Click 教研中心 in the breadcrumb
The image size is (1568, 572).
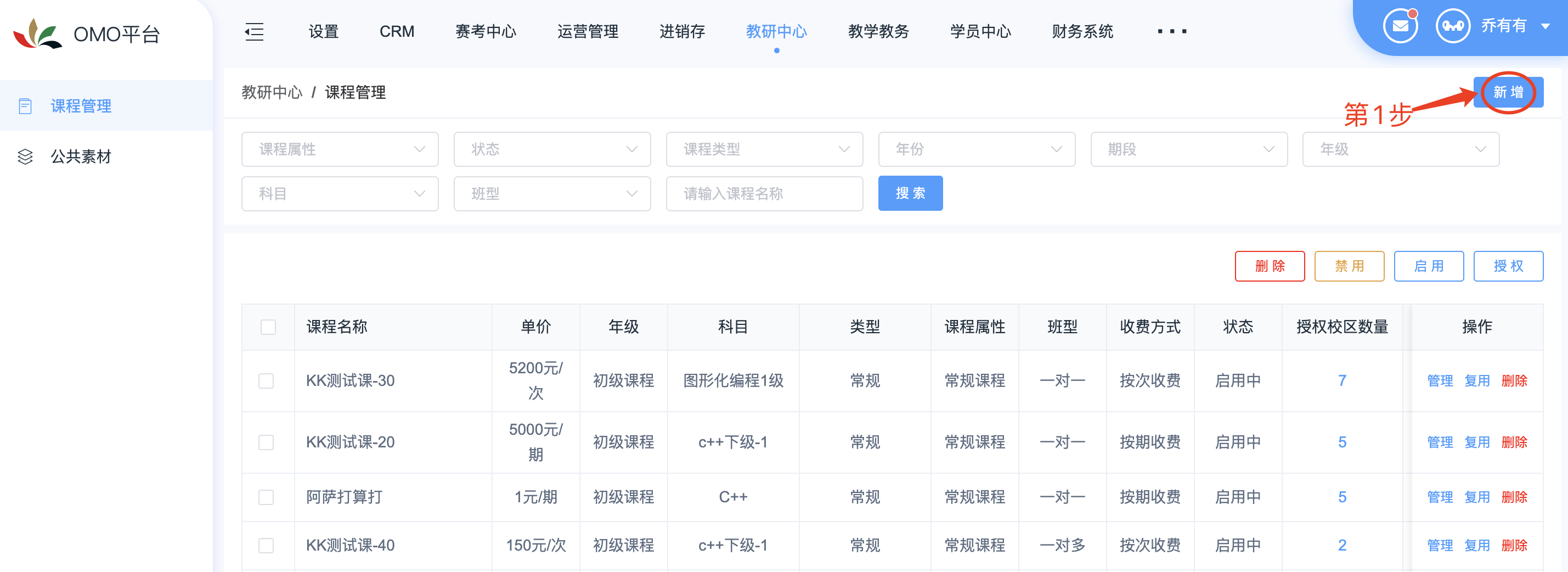pyautogui.click(x=272, y=92)
